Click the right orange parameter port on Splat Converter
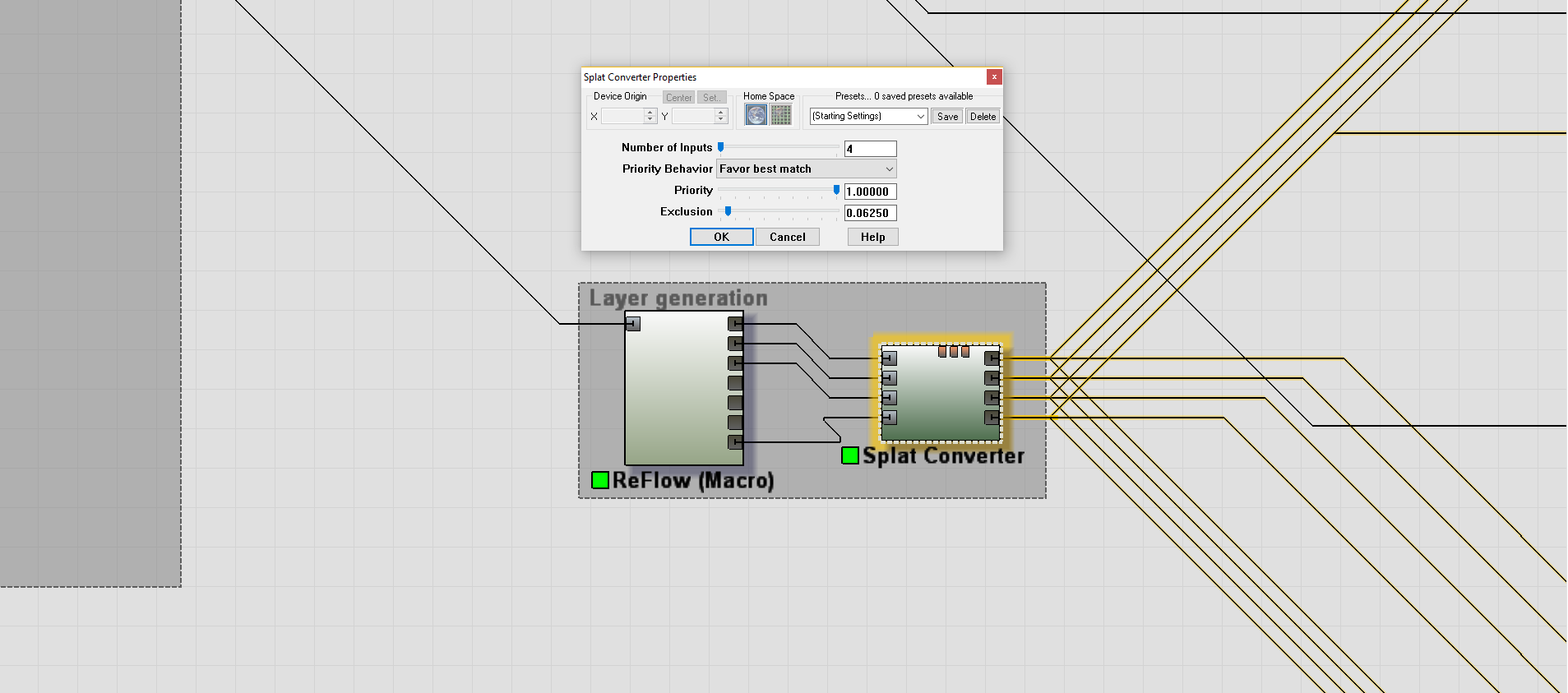 point(965,352)
